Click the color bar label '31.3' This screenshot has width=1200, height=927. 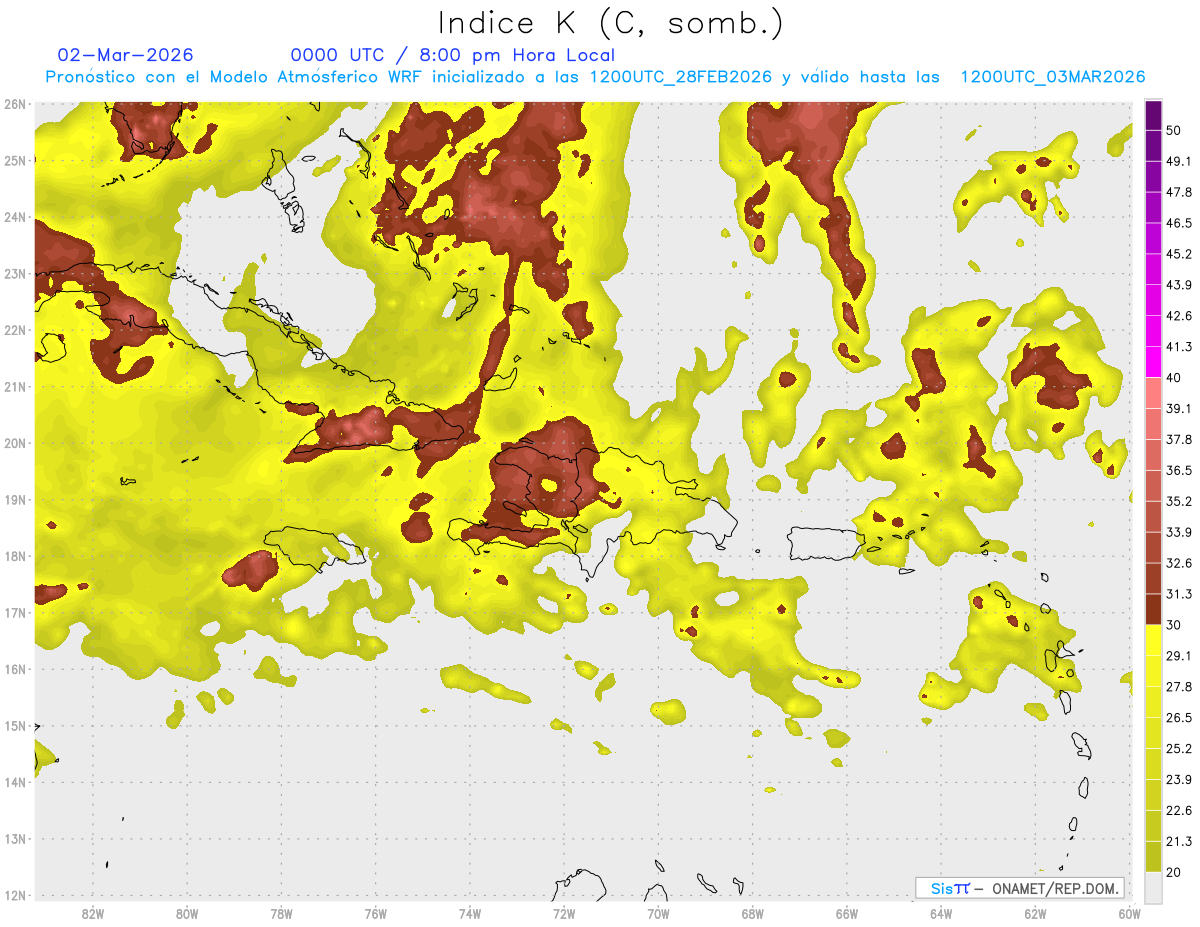coord(1179,594)
